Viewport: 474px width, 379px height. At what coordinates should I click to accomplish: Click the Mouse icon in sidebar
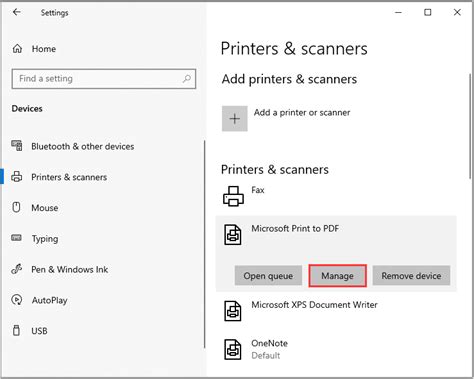(x=16, y=207)
